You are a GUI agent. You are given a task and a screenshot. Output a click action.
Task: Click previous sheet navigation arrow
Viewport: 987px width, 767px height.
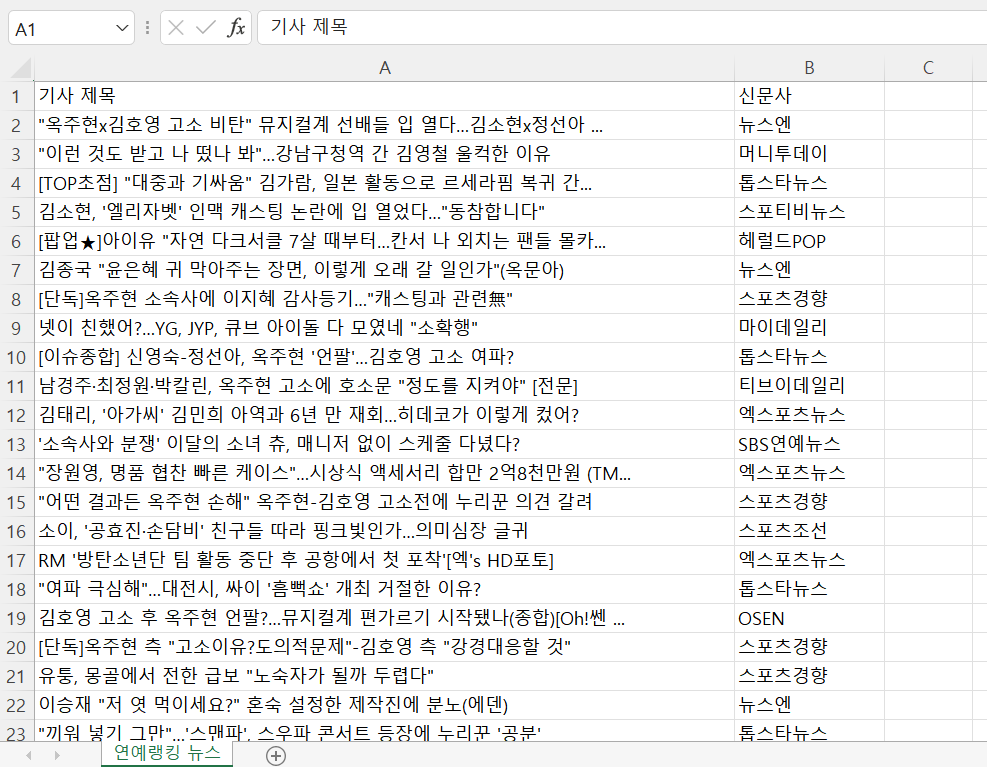[28, 755]
